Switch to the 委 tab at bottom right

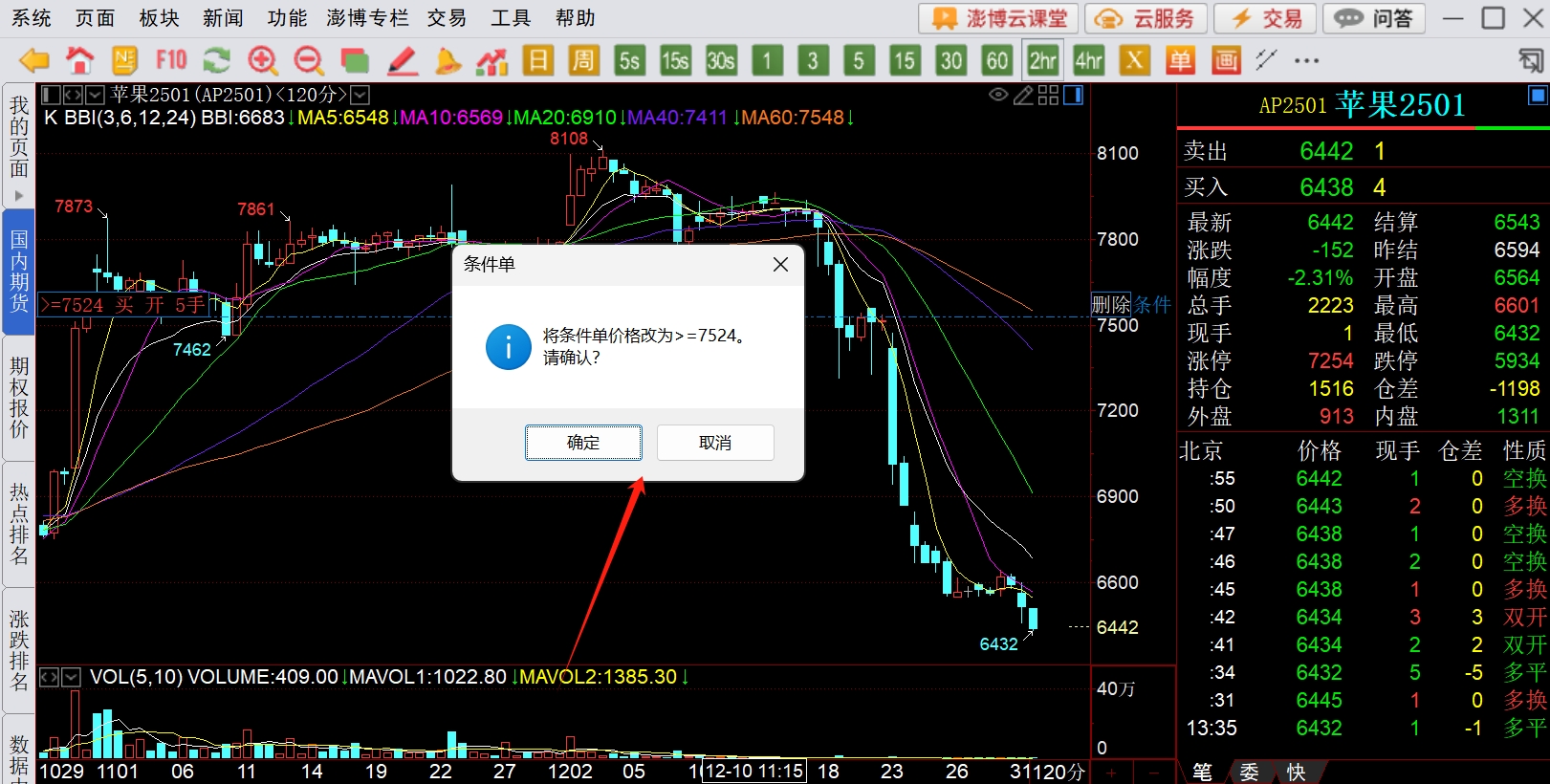[1249, 772]
